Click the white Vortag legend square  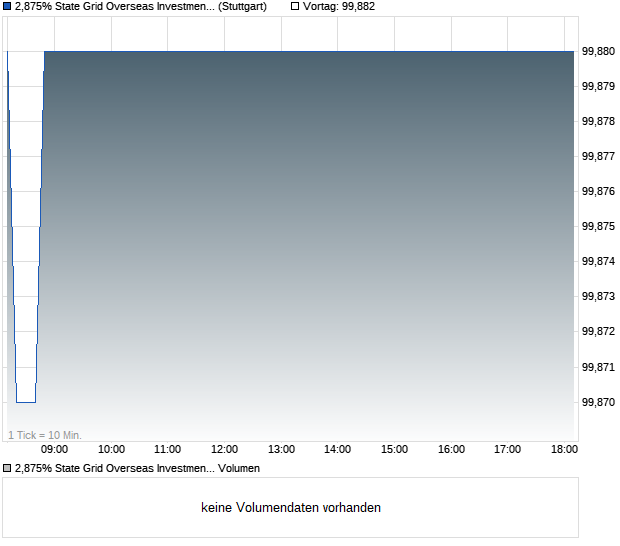click(295, 6)
